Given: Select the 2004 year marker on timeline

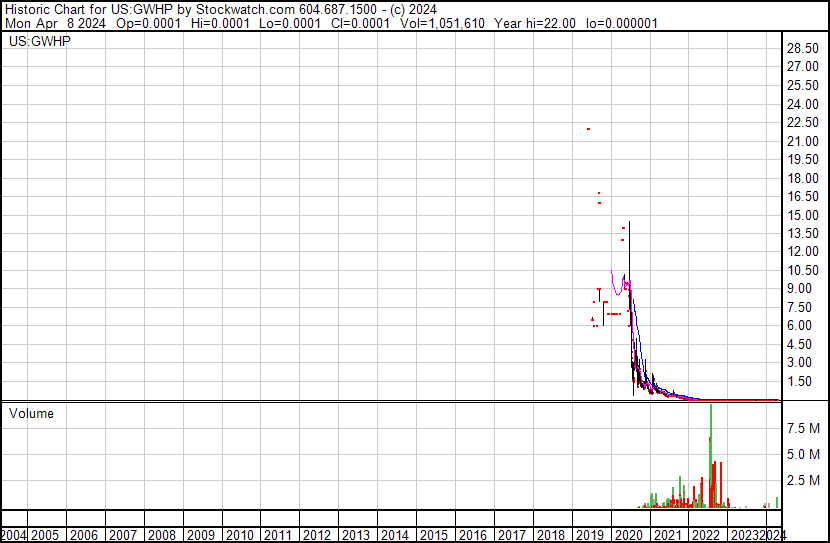Looking at the screenshot, I should pos(13,535).
